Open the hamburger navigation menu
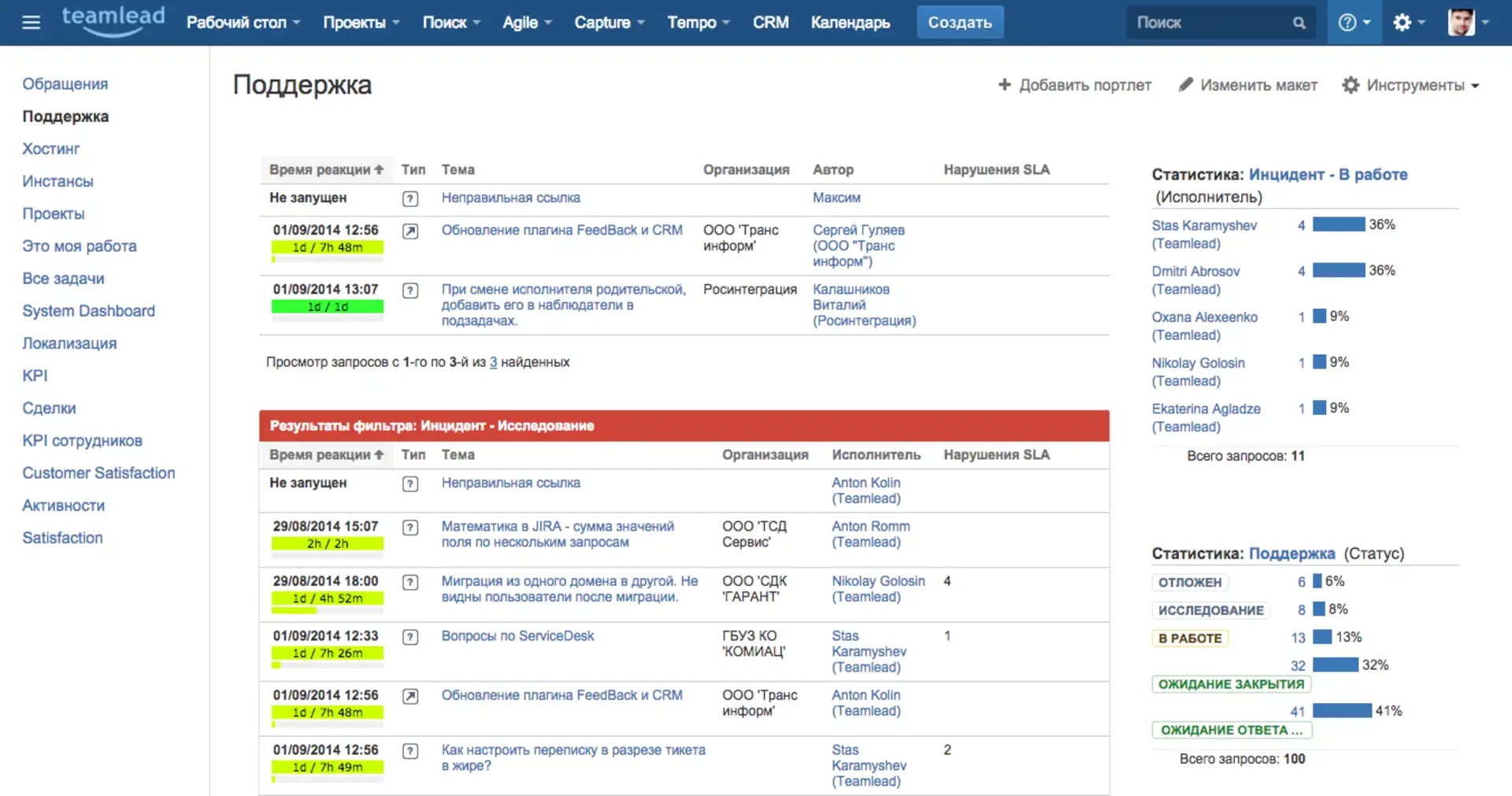This screenshot has height=796, width=1512. [x=31, y=21]
